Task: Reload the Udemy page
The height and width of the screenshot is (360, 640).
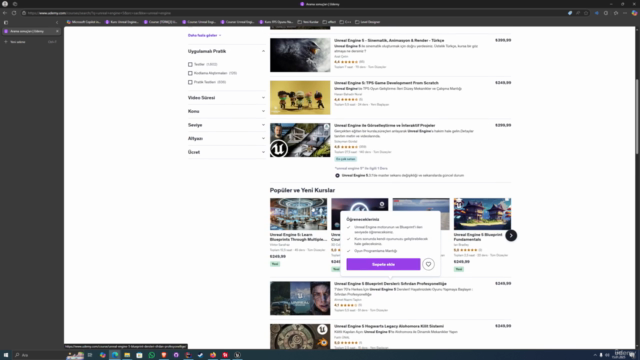Action: tap(14, 13)
